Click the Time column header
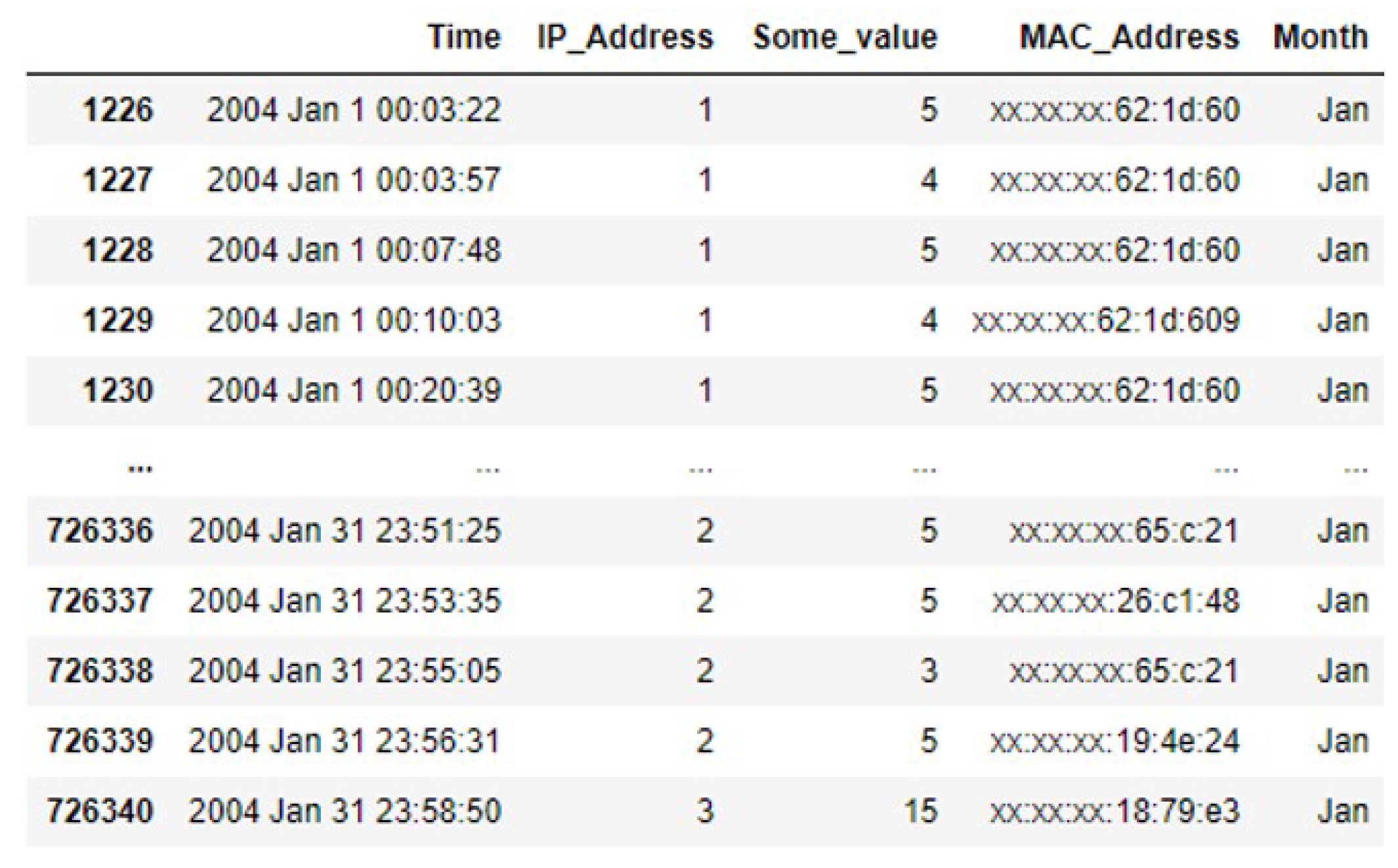1398x868 pixels. click(464, 37)
